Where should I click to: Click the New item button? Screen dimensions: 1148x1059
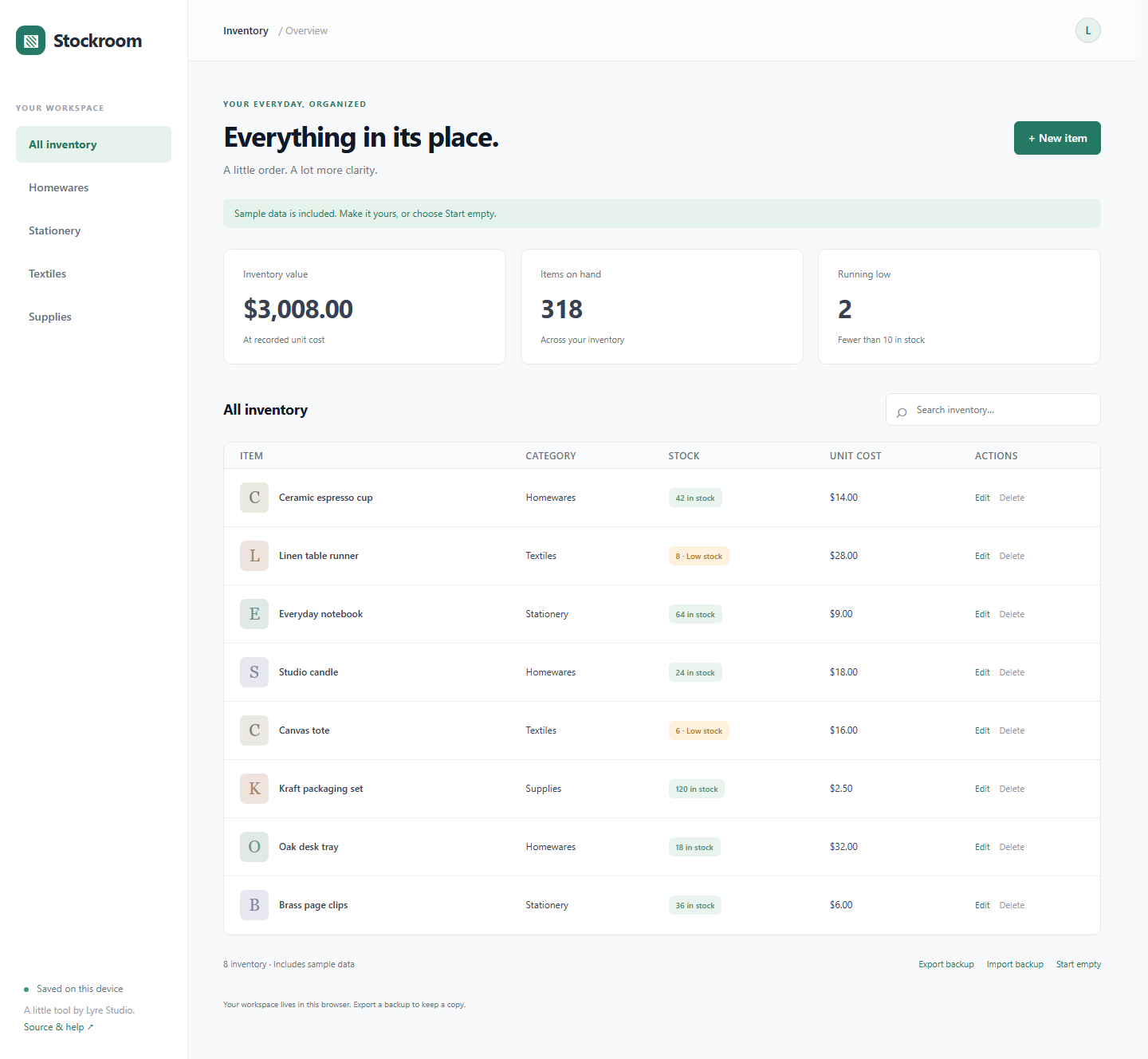click(x=1057, y=138)
